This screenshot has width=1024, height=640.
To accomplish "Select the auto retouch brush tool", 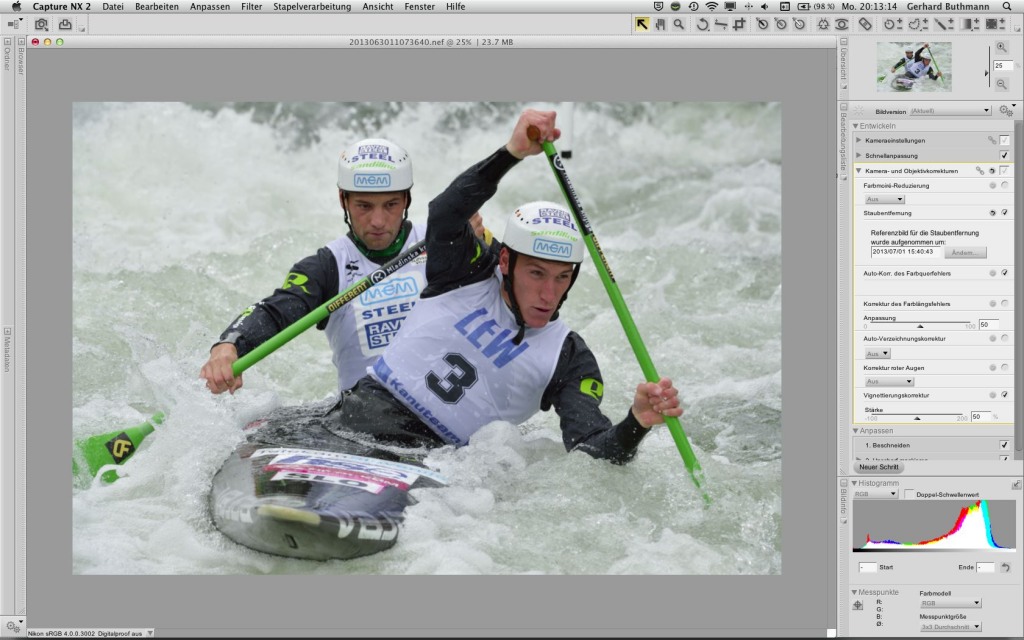I will pyautogui.click(x=865, y=24).
